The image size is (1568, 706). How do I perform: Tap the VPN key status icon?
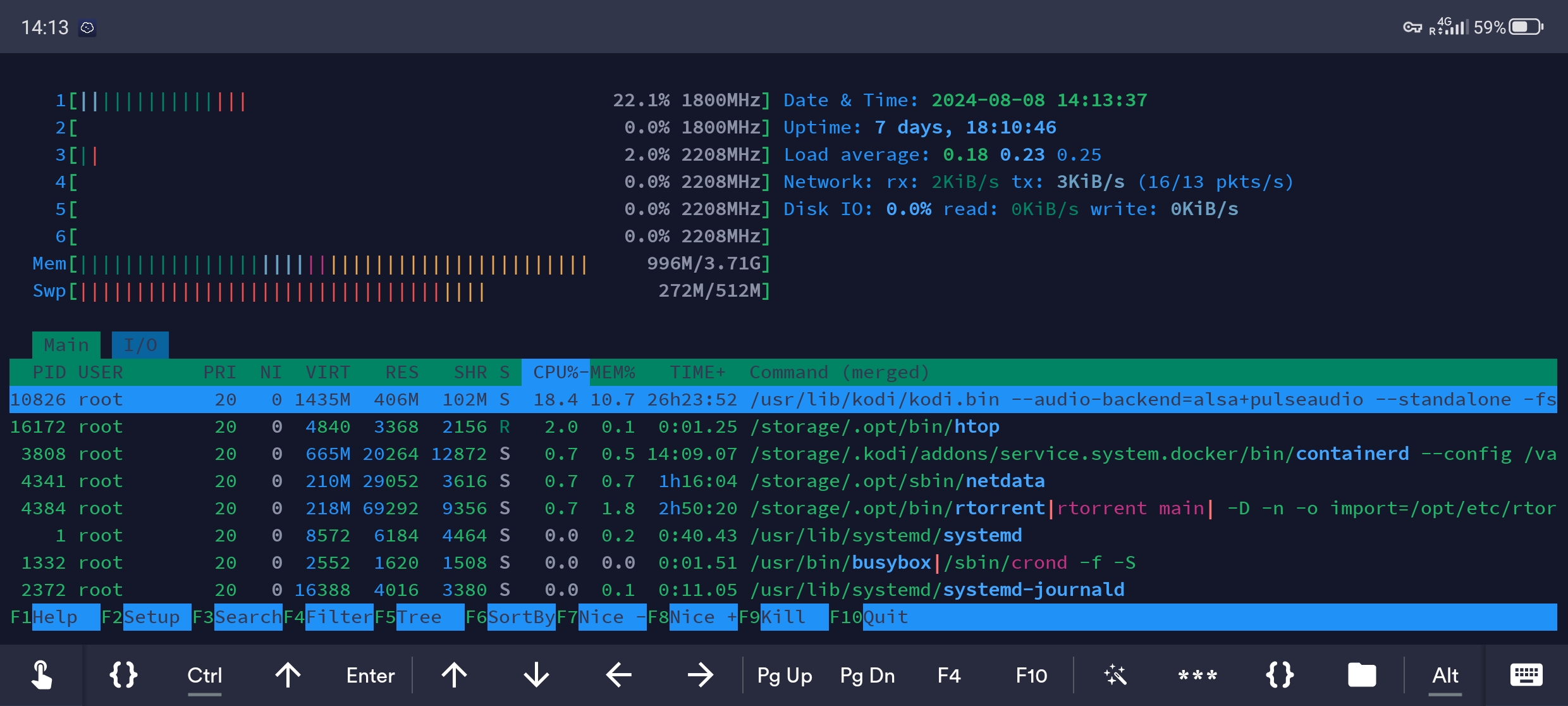coord(1412,27)
